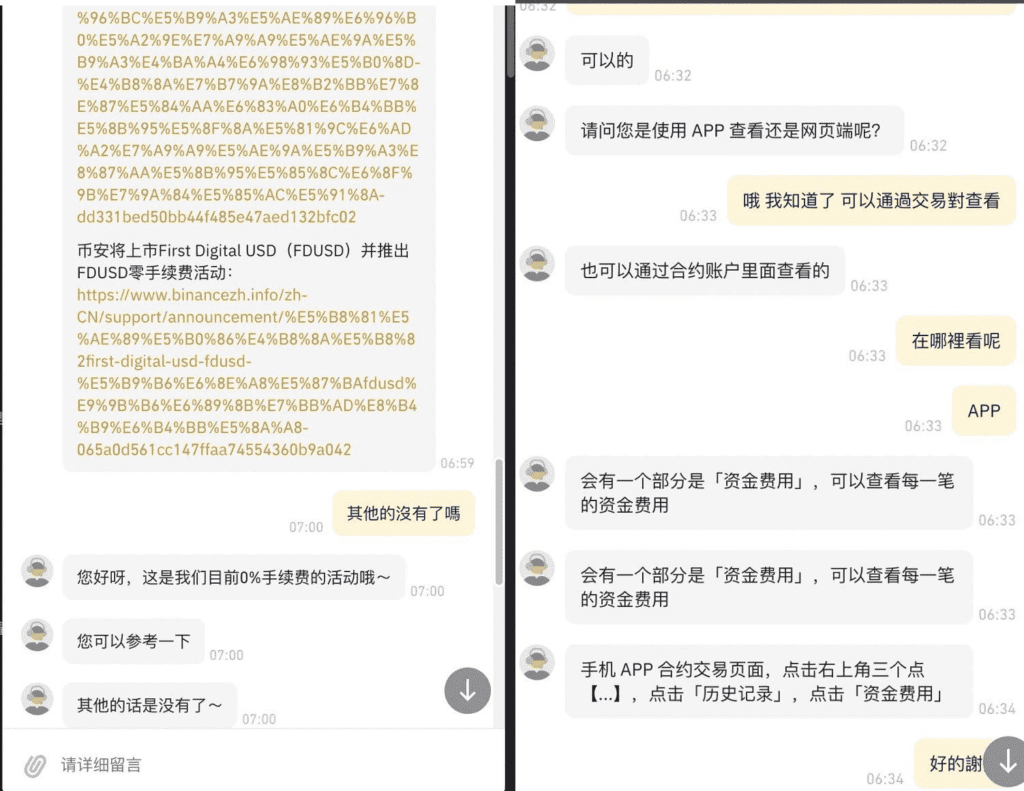Click agent avatar beside 手机 APP 合约交易页面 message
The image size is (1024, 791).
[537, 663]
